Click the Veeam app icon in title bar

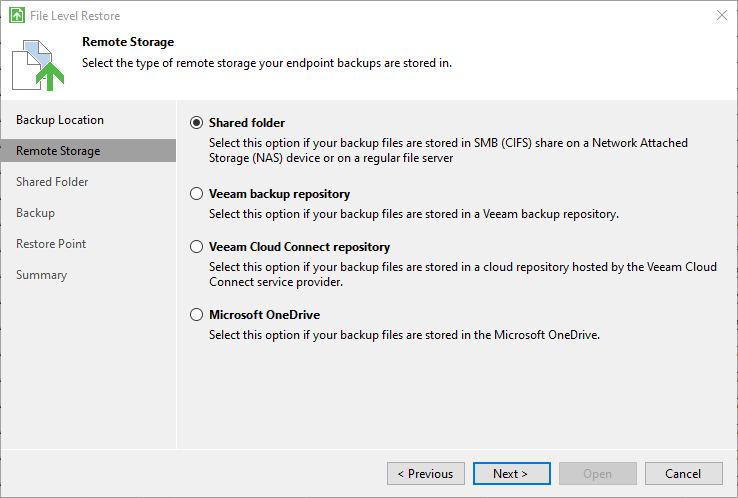17,16
